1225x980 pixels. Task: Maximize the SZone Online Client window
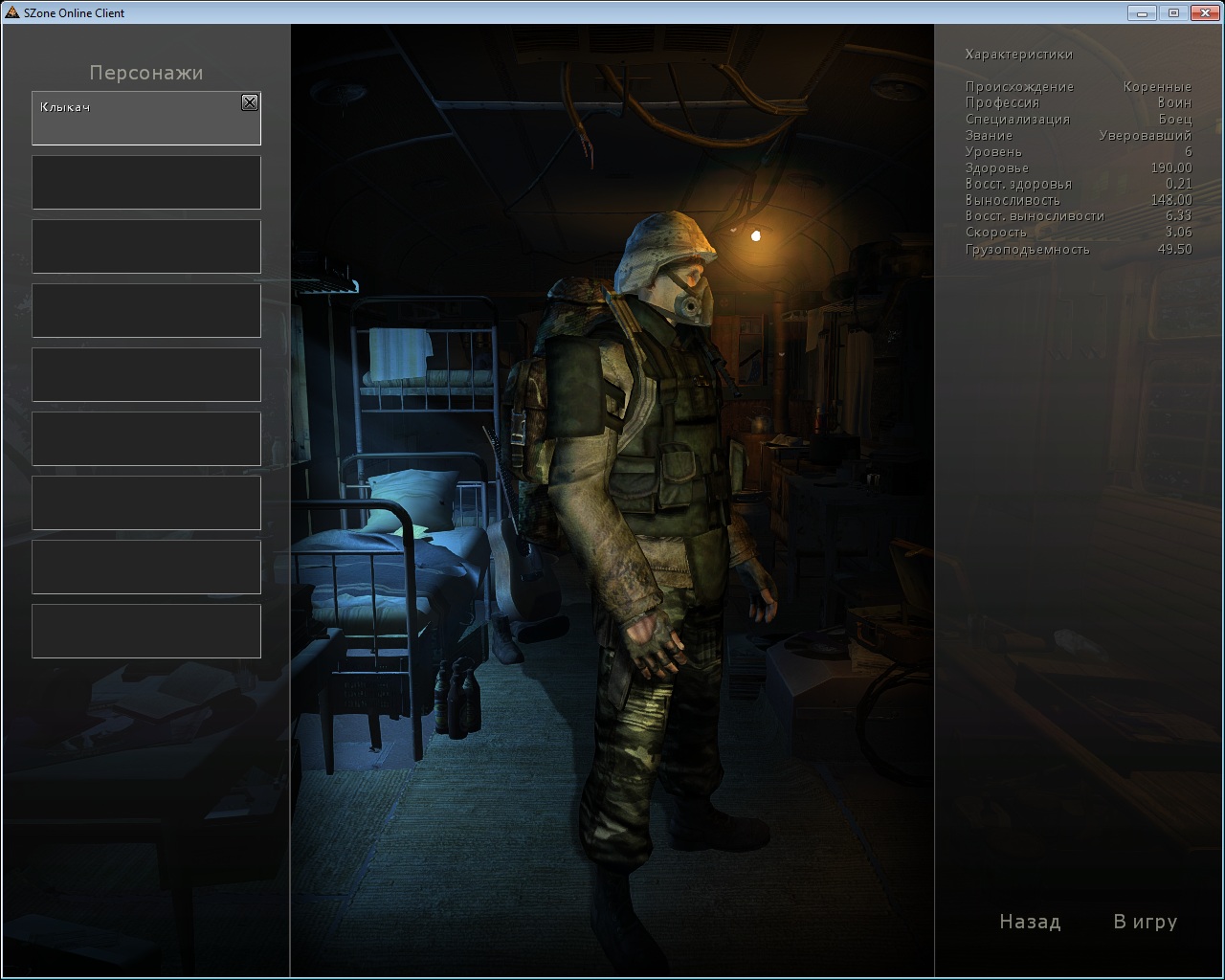pos(1173,12)
